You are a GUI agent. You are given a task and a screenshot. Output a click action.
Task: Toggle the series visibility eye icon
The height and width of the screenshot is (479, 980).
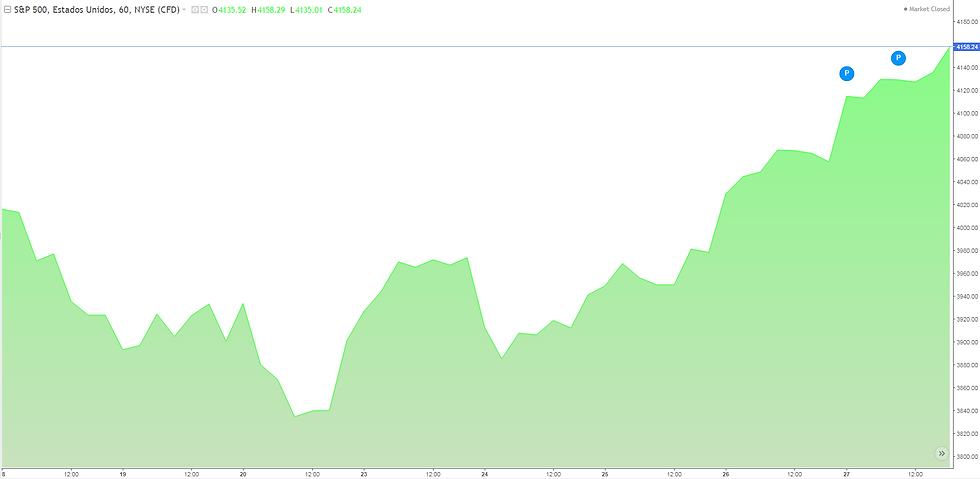(195, 10)
